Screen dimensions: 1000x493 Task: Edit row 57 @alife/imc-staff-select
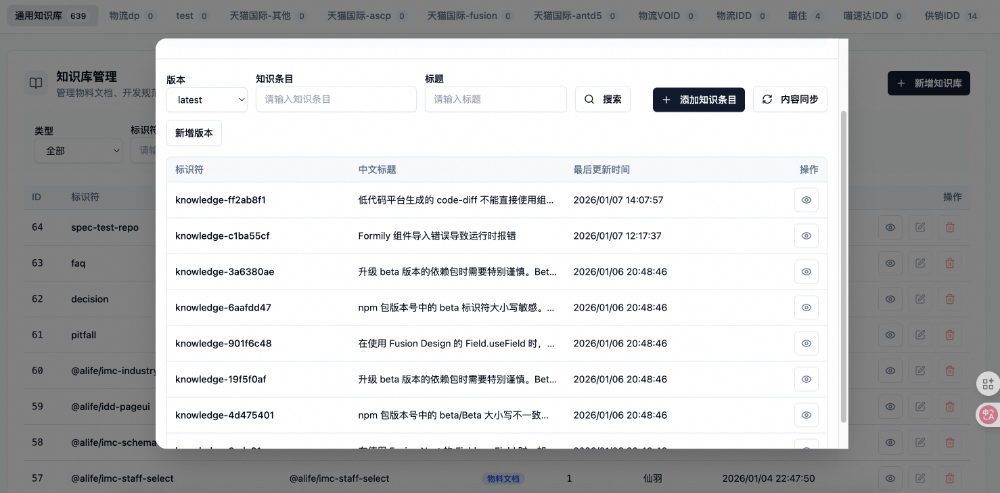(920, 478)
